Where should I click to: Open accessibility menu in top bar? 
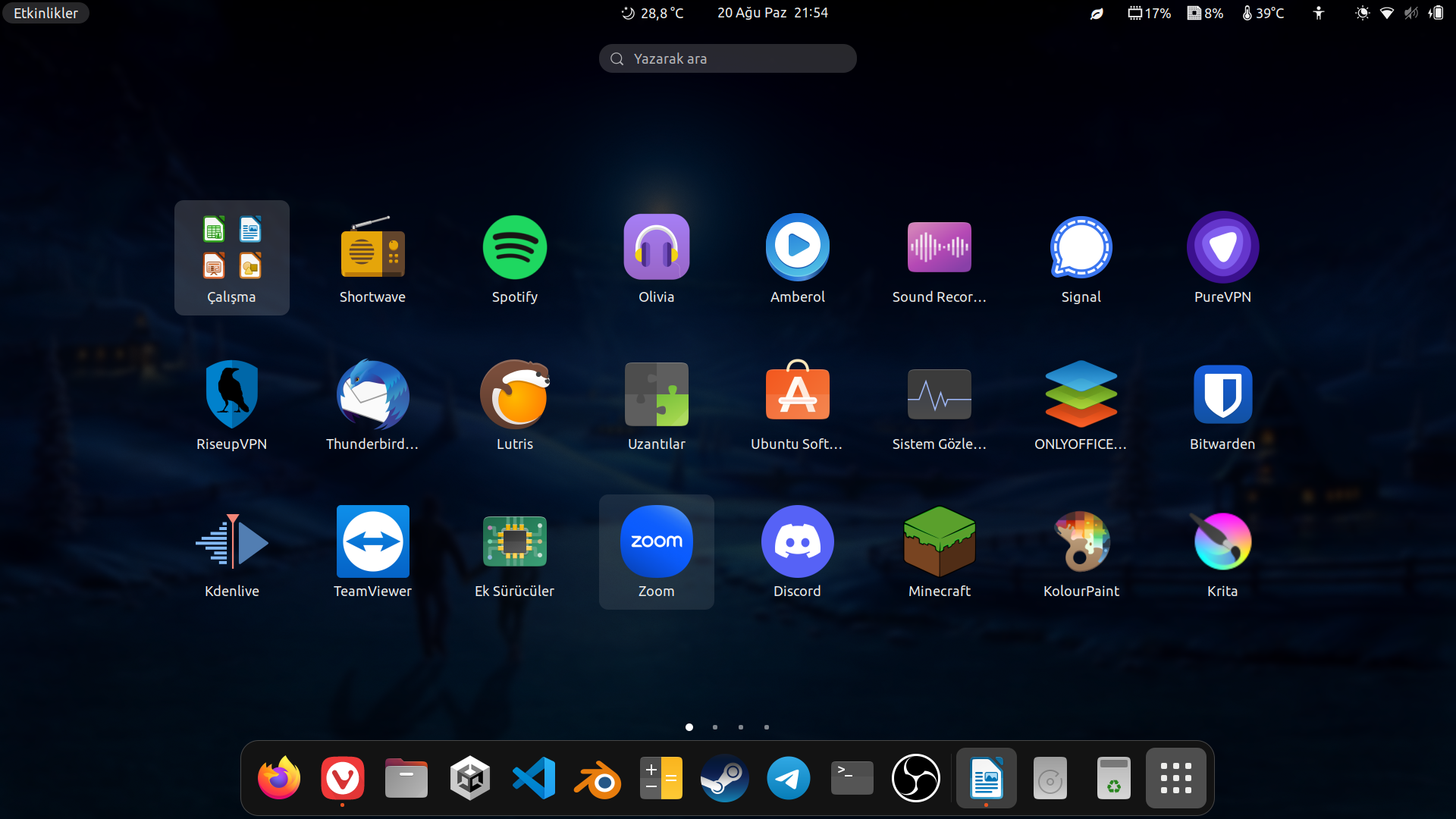click(x=1319, y=13)
